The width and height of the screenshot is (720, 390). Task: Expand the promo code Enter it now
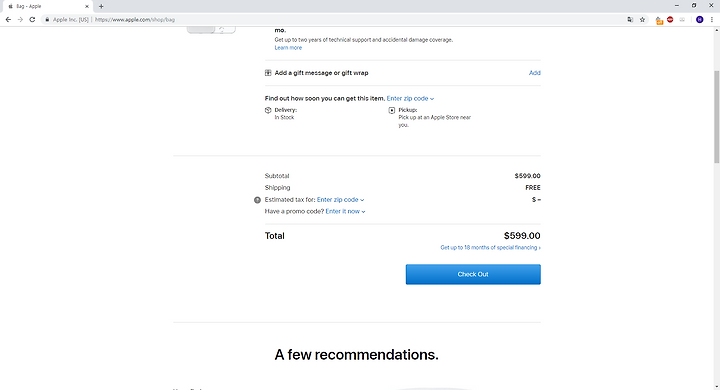coord(345,211)
